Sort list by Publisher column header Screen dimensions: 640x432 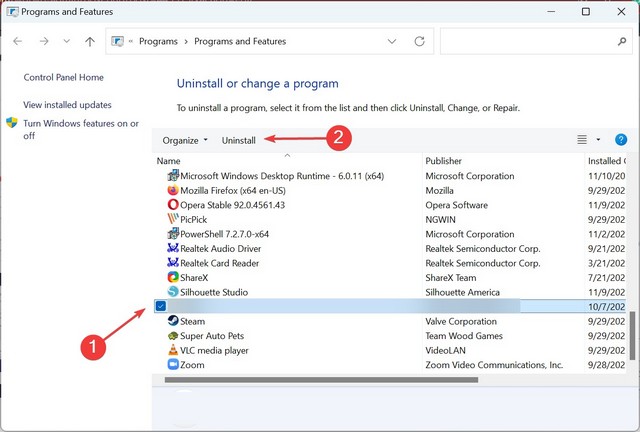(443, 161)
